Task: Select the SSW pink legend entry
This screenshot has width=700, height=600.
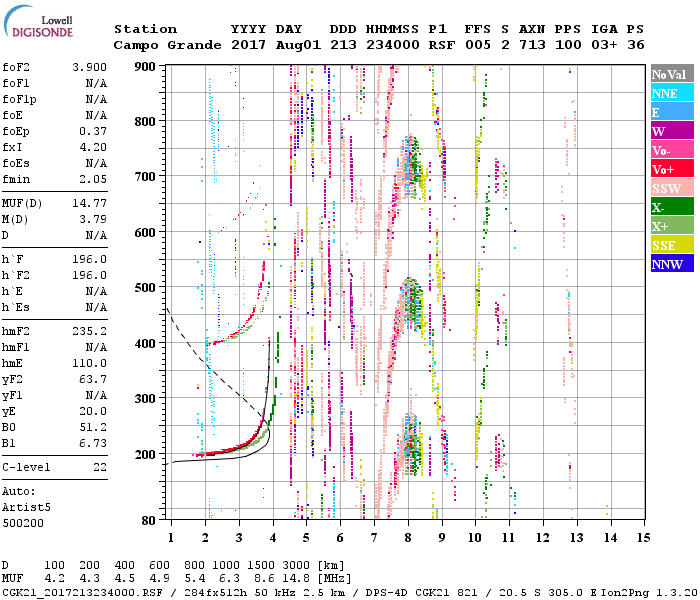Action: [672, 188]
